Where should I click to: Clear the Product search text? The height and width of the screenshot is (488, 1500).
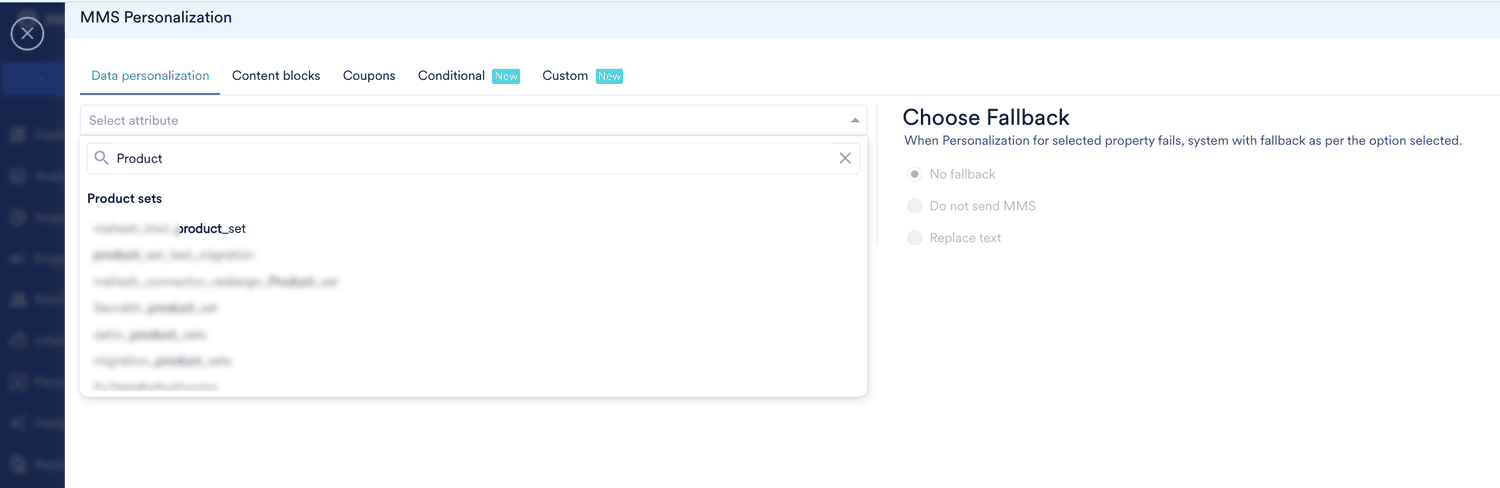(845, 158)
